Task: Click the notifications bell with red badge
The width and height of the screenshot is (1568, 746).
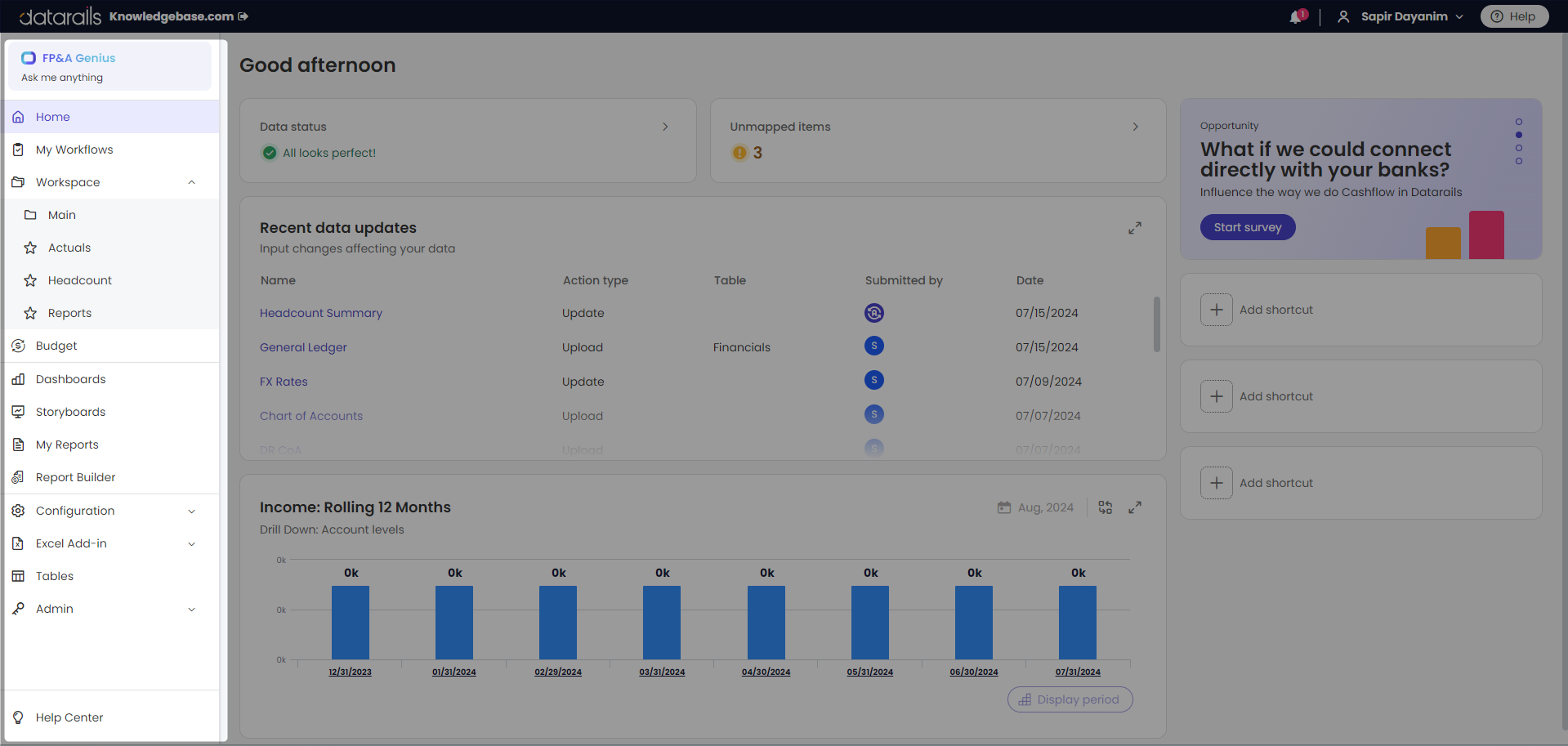Action: tap(1296, 16)
